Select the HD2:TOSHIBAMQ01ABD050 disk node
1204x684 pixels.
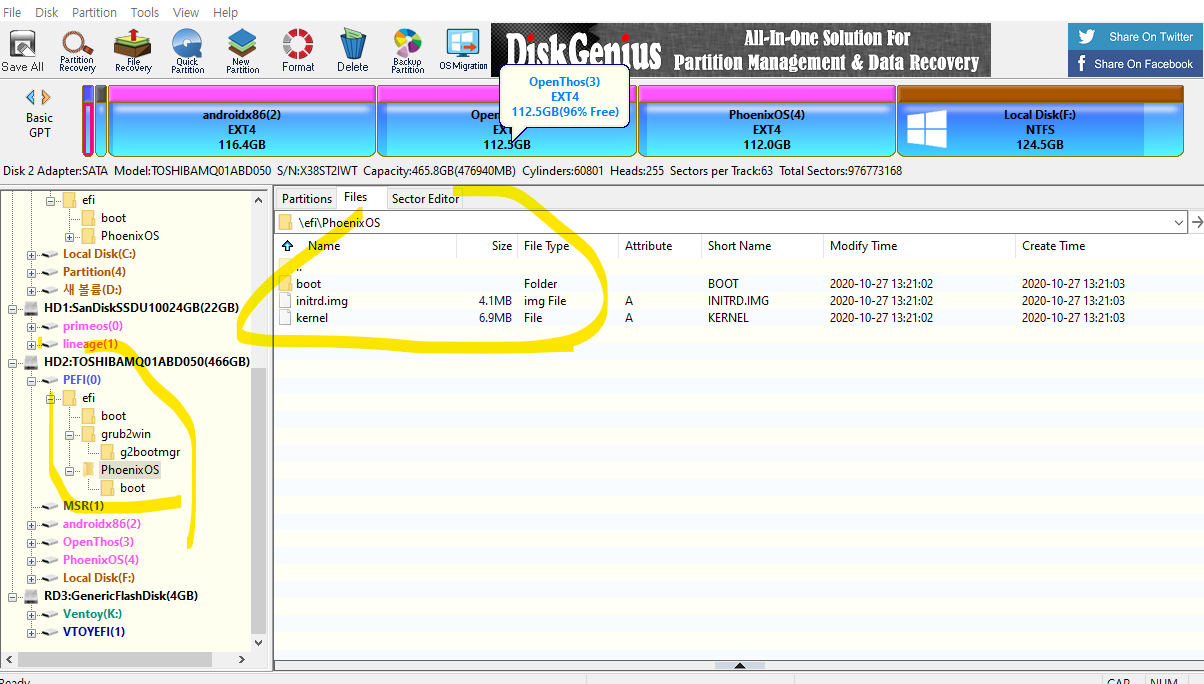[x=147, y=362]
